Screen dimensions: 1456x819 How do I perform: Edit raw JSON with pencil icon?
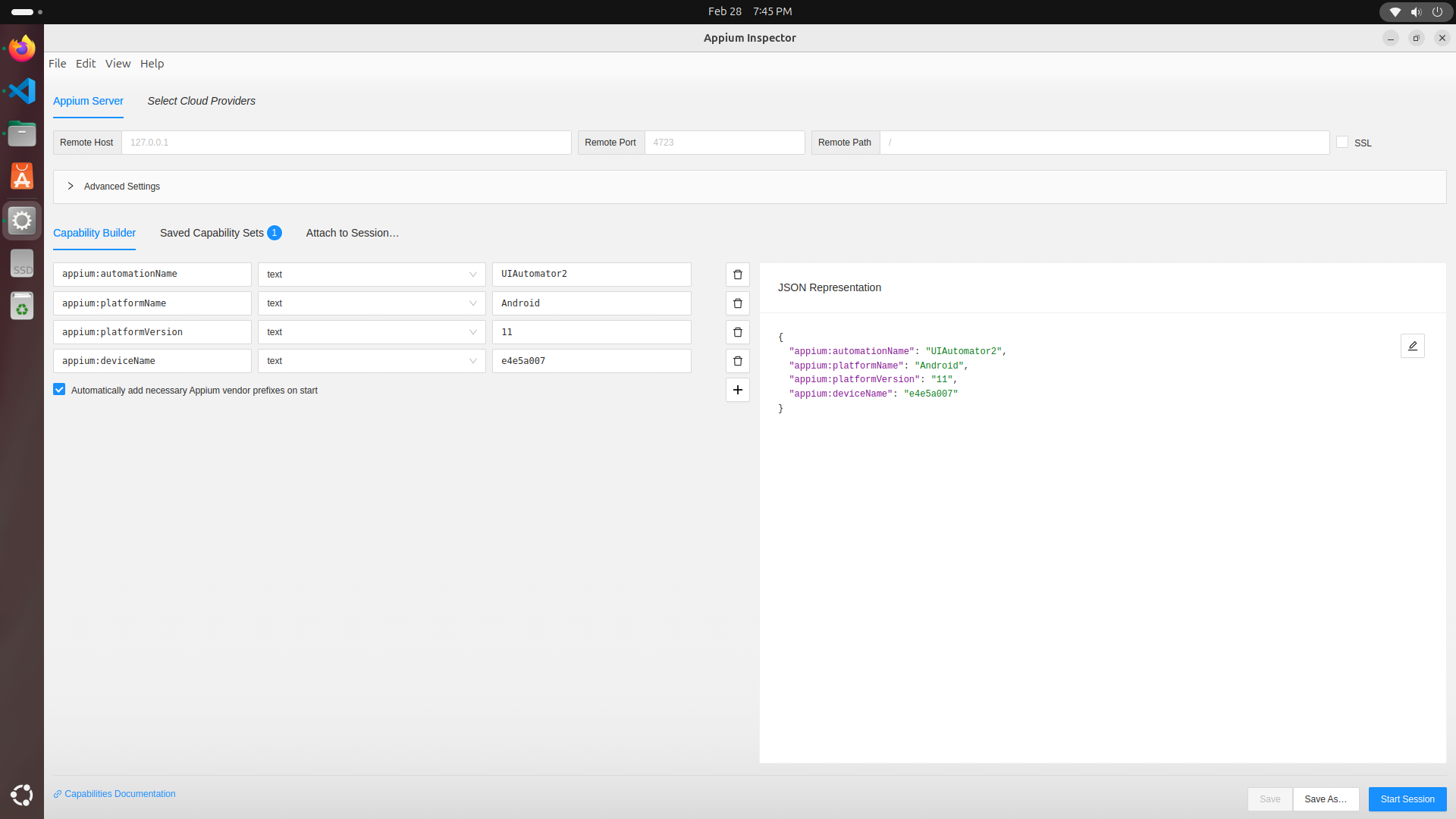click(1412, 346)
